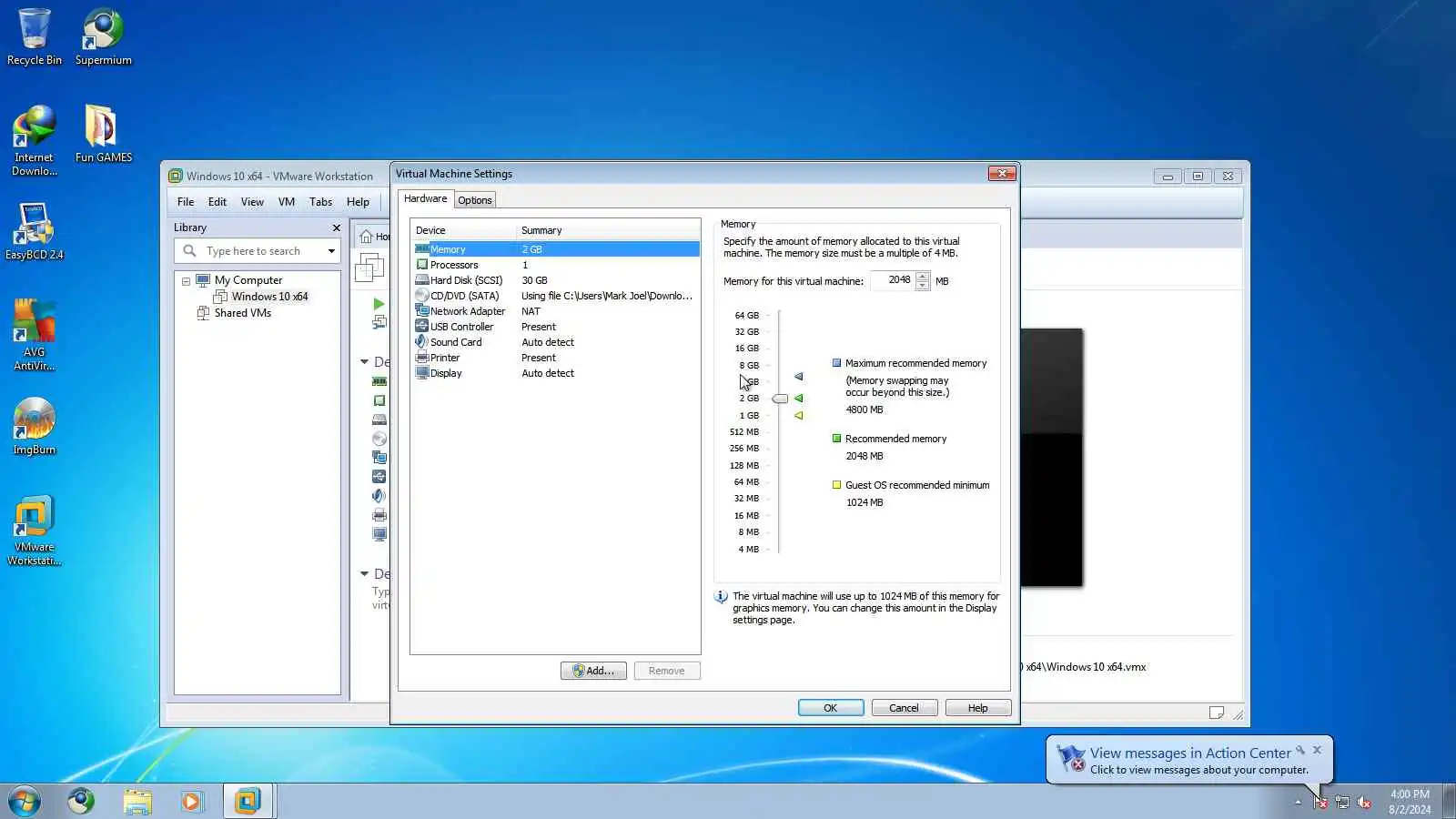
Task: Collapse the My Computer tree node
Action: point(186,281)
